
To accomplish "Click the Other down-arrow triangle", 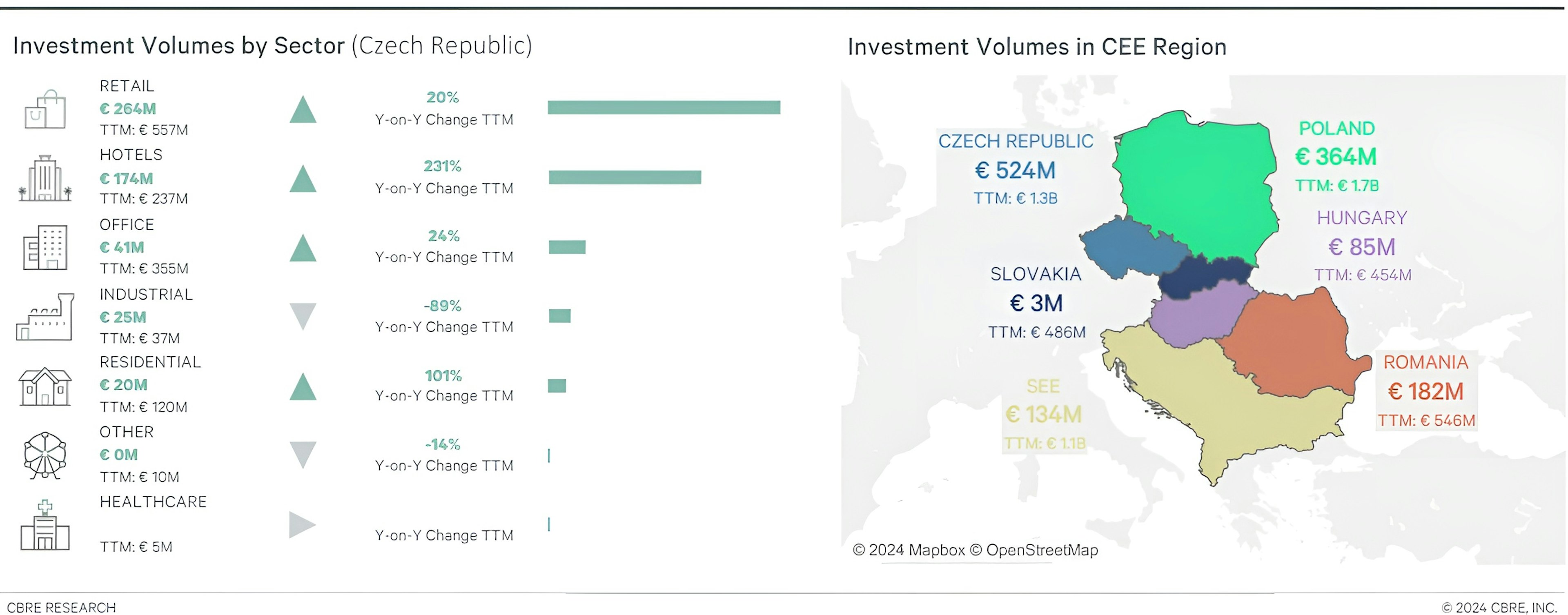I will tap(303, 455).
